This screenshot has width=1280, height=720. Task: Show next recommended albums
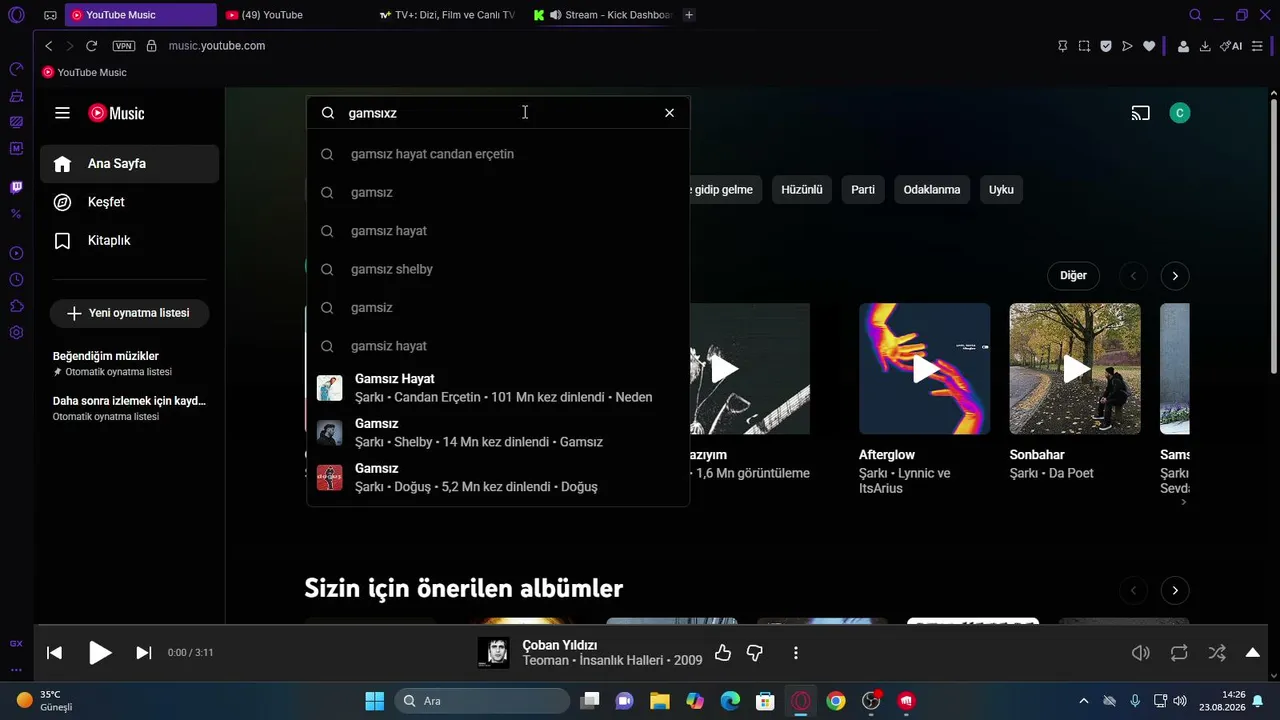coord(1175,590)
